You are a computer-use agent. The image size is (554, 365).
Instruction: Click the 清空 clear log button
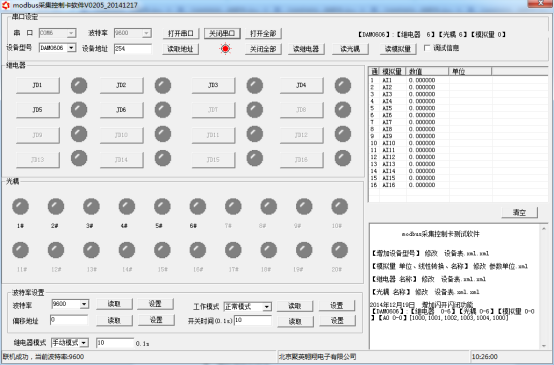pos(519,212)
